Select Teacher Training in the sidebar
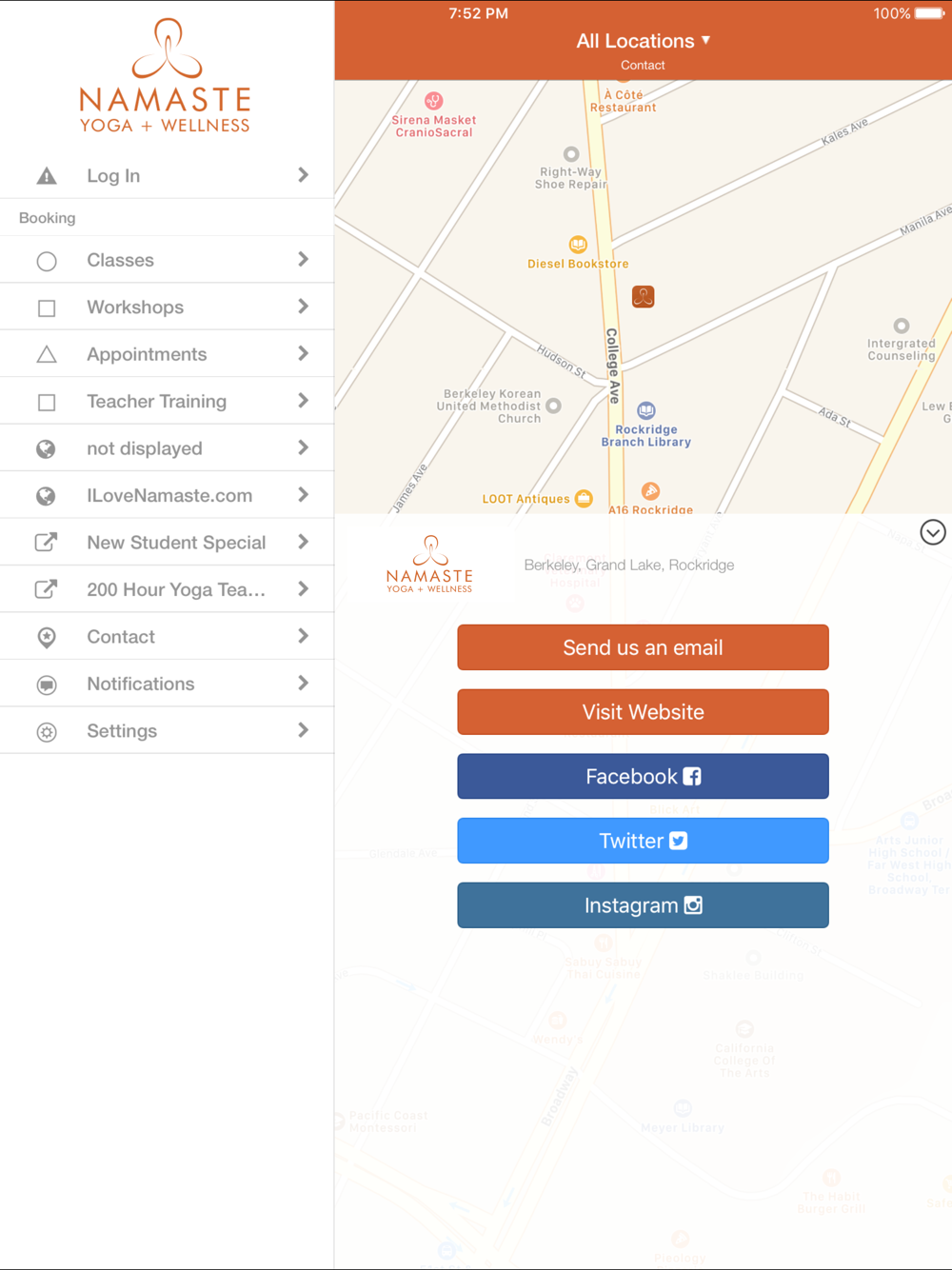 (x=167, y=401)
